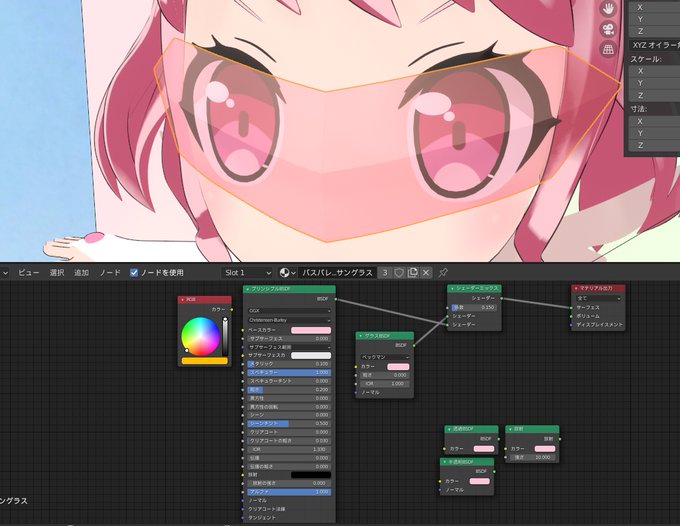
Task: Duplicate material with the new-copy icon
Action: (412, 273)
